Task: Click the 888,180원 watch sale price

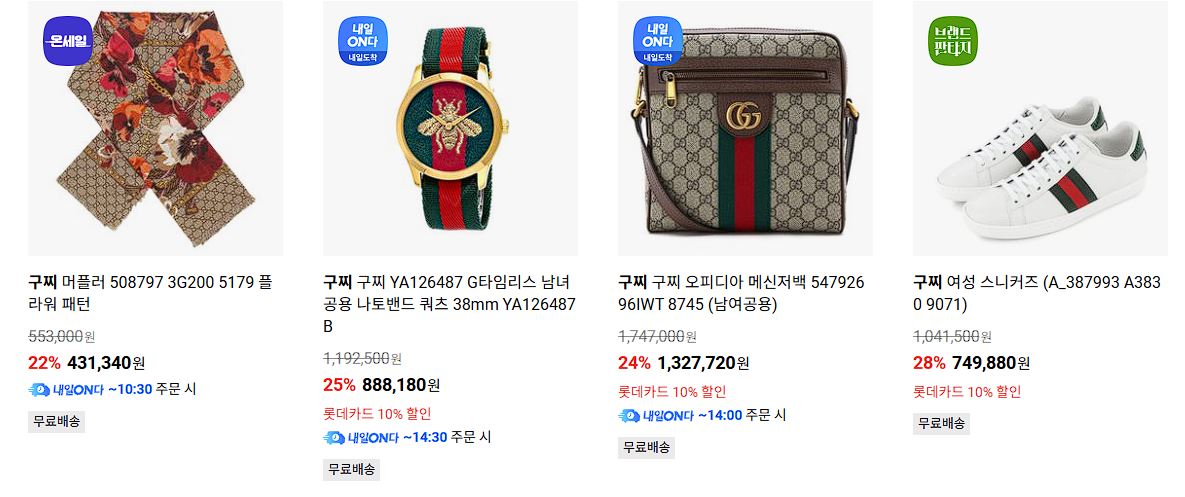Action: (x=401, y=385)
